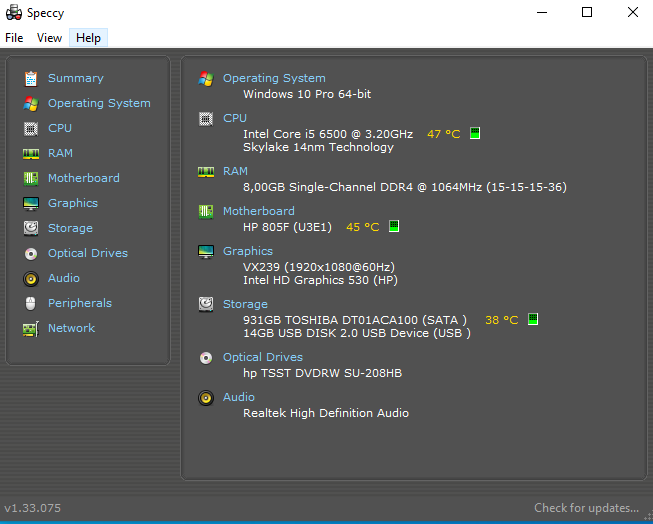This screenshot has height=524, width=653.
Task: Click Intel Core i5 6500 @ 3.20GHz text
Action: coord(328,134)
